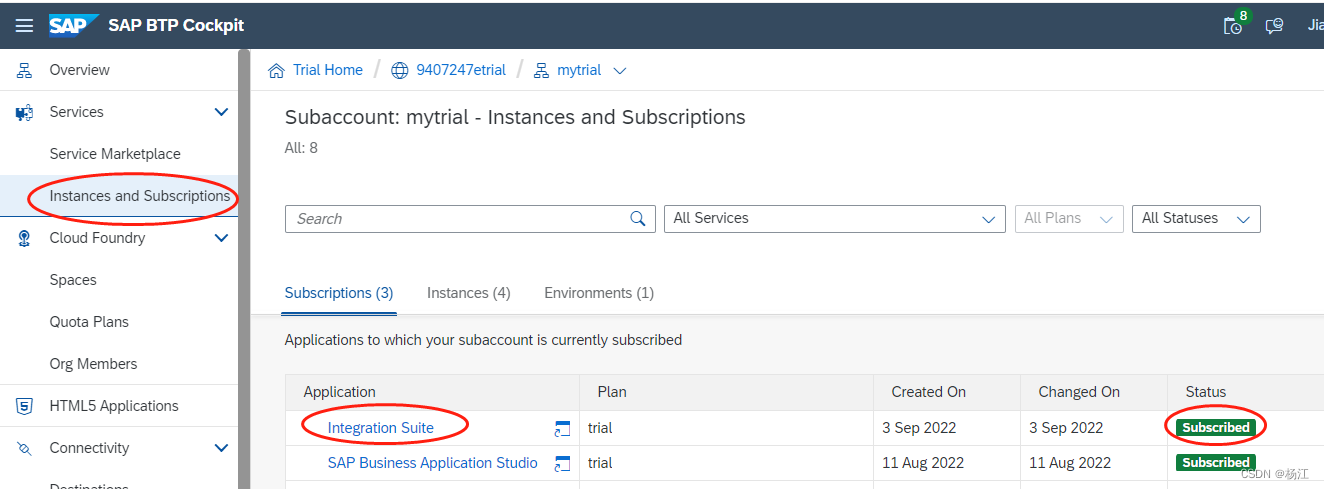
Task: Click the notifications clock icon with badge
Action: pyautogui.click(x=1234, y=25)
